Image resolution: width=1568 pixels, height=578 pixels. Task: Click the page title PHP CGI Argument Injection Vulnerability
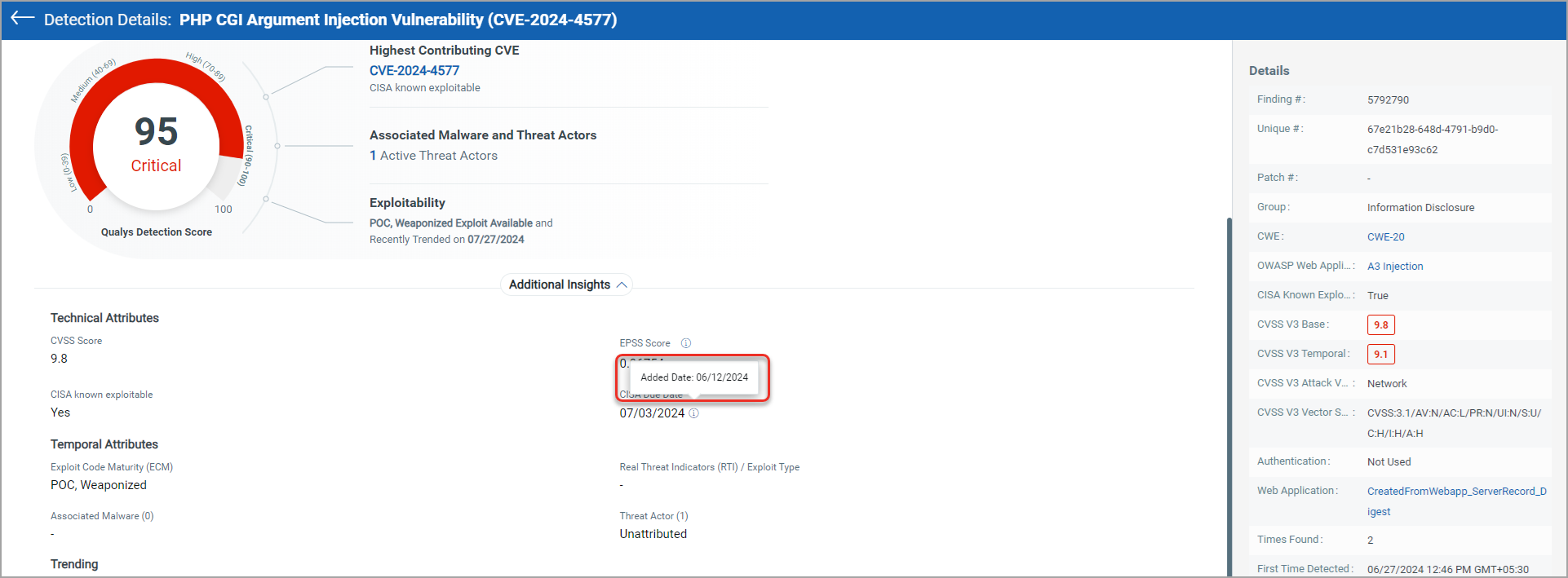tap(398, 20)
